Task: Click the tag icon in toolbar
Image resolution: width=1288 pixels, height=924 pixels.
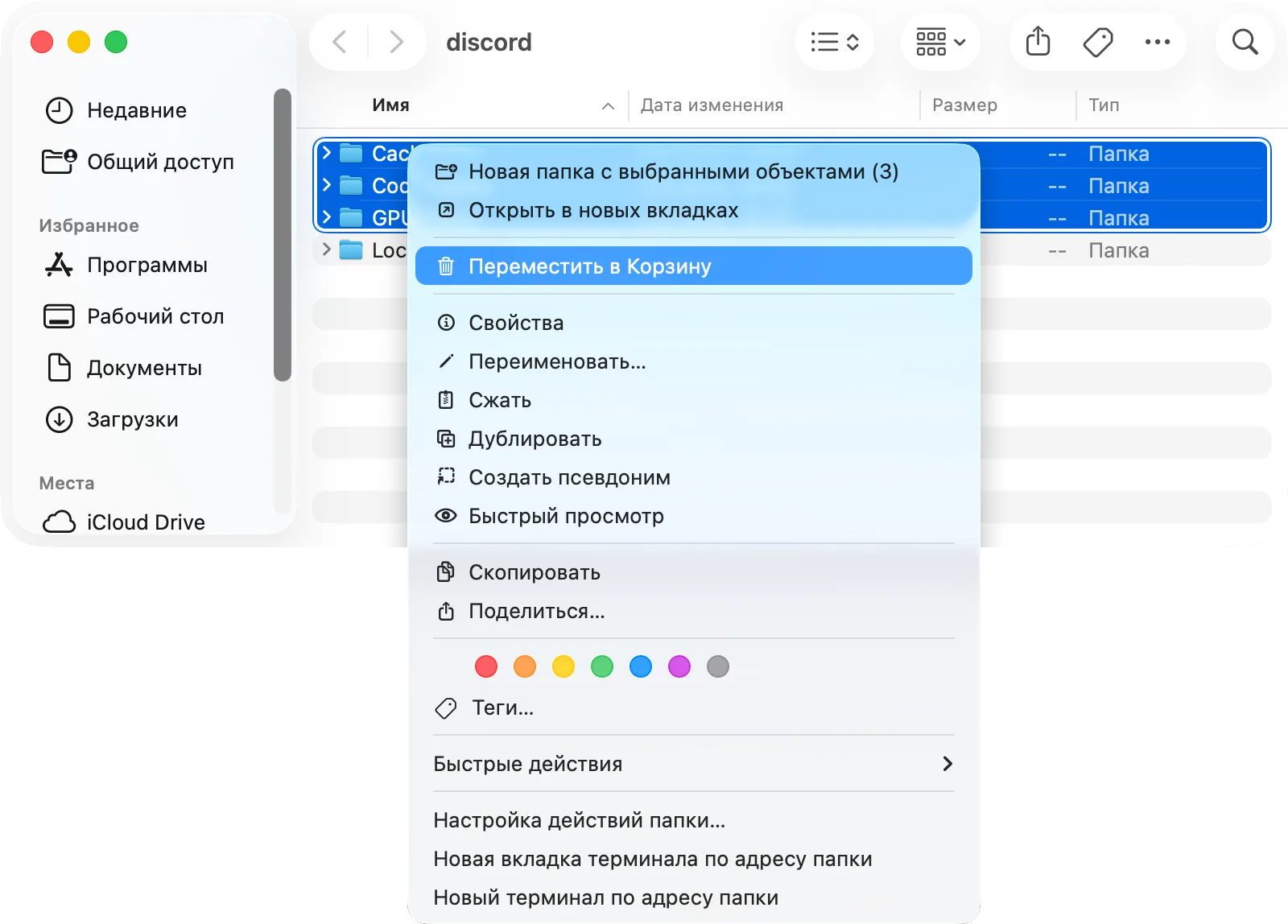Action: click(1098, 42)
